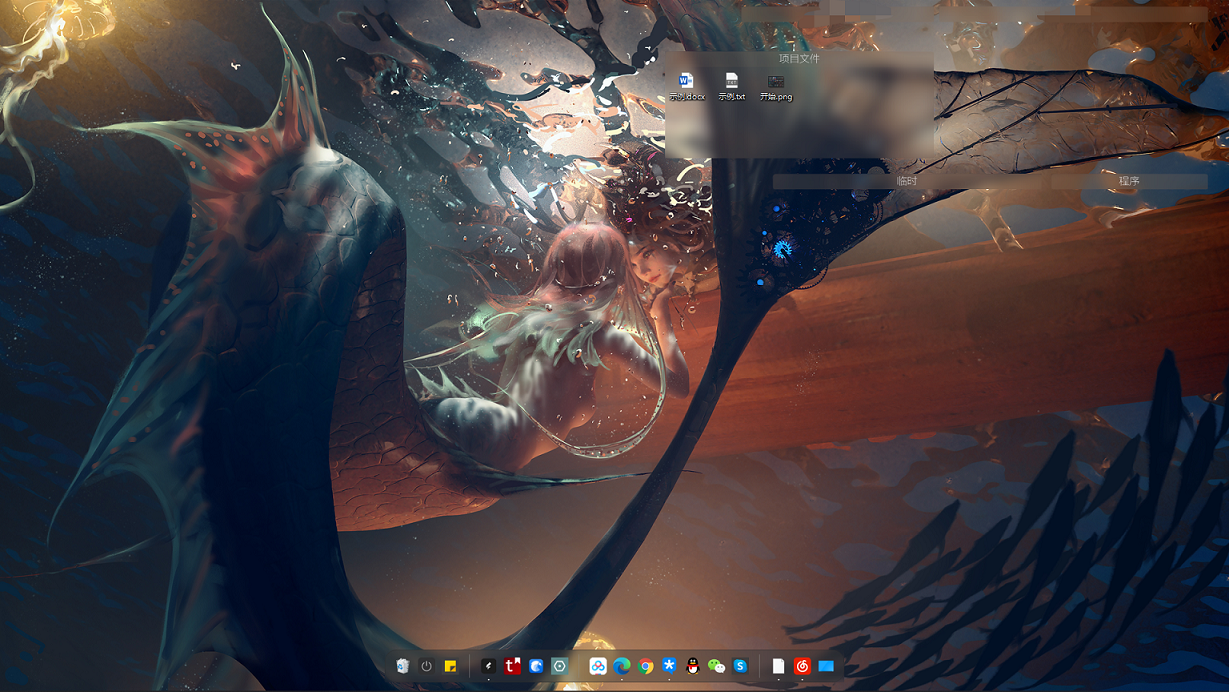Screen dimensions: 1229x692
Task: Launch WeChat from the dock
Action: pos(716,666)
